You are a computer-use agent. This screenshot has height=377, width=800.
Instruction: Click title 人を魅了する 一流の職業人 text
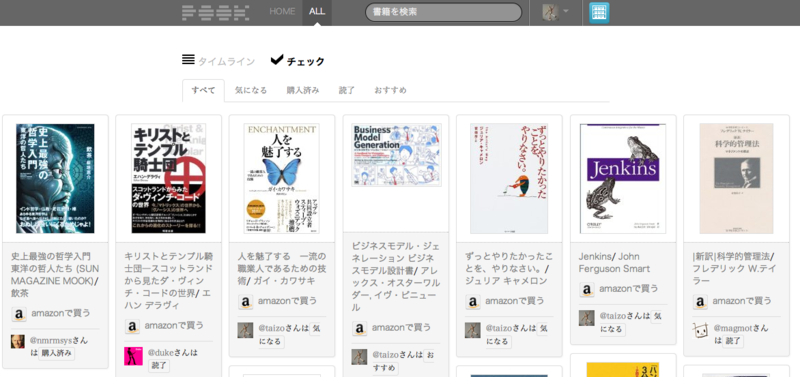tap(282, 268)
